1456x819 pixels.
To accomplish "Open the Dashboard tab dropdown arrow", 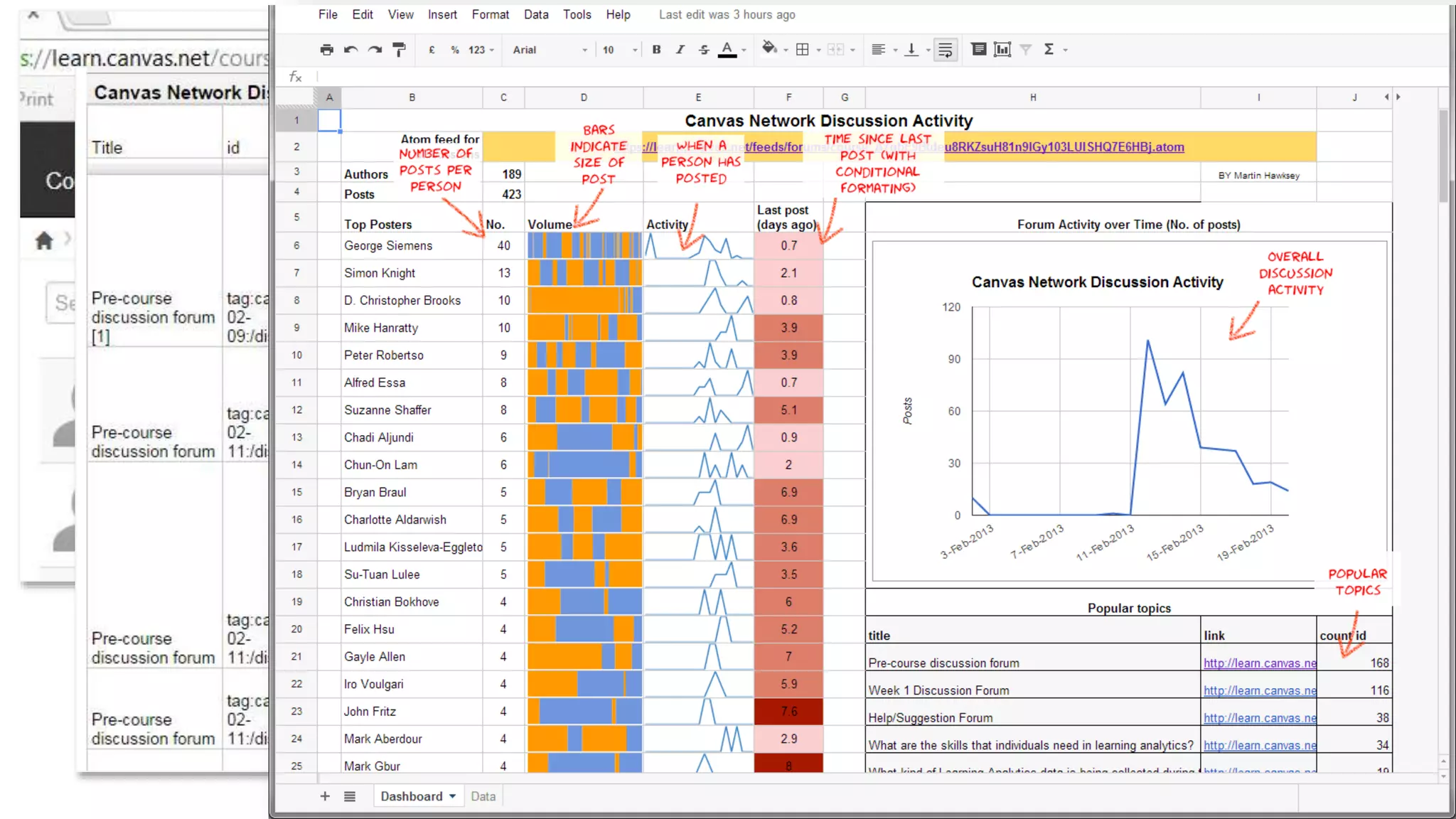I will point(452,797).
